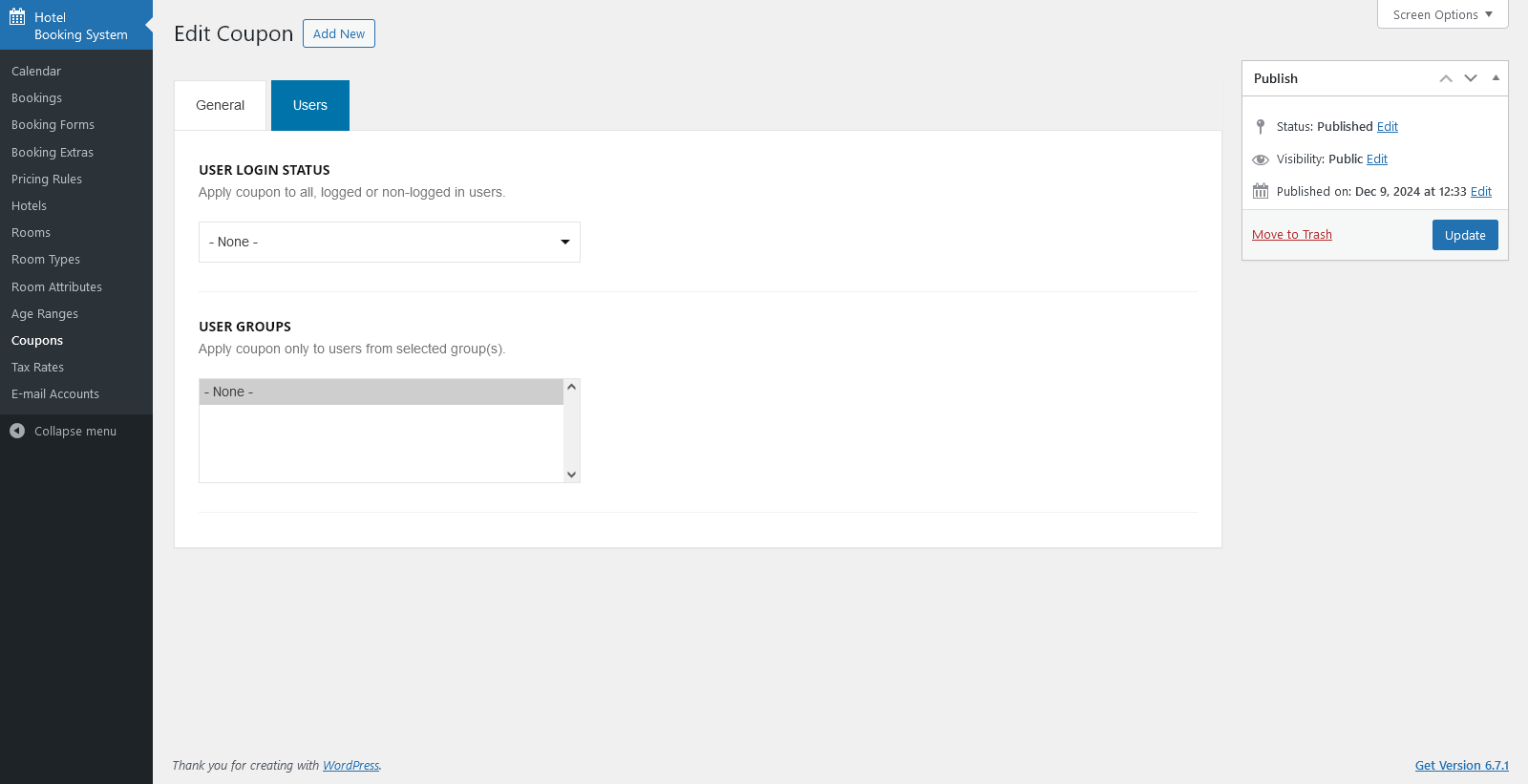This screenshot has width=1528, height=784.
Task: Click the status pin icon in Publish
Action: tap(1261, 126)
